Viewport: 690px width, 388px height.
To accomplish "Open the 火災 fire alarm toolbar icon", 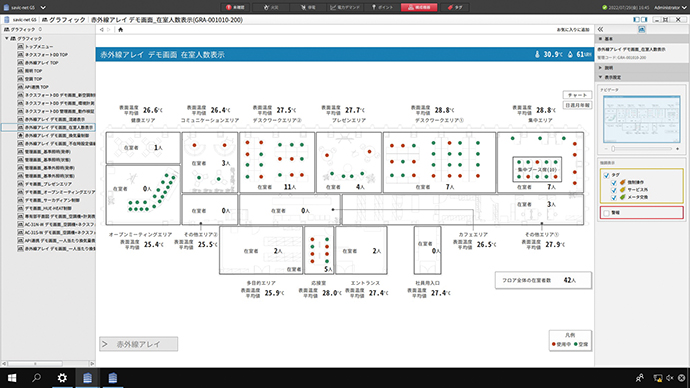I will (271, 7).
